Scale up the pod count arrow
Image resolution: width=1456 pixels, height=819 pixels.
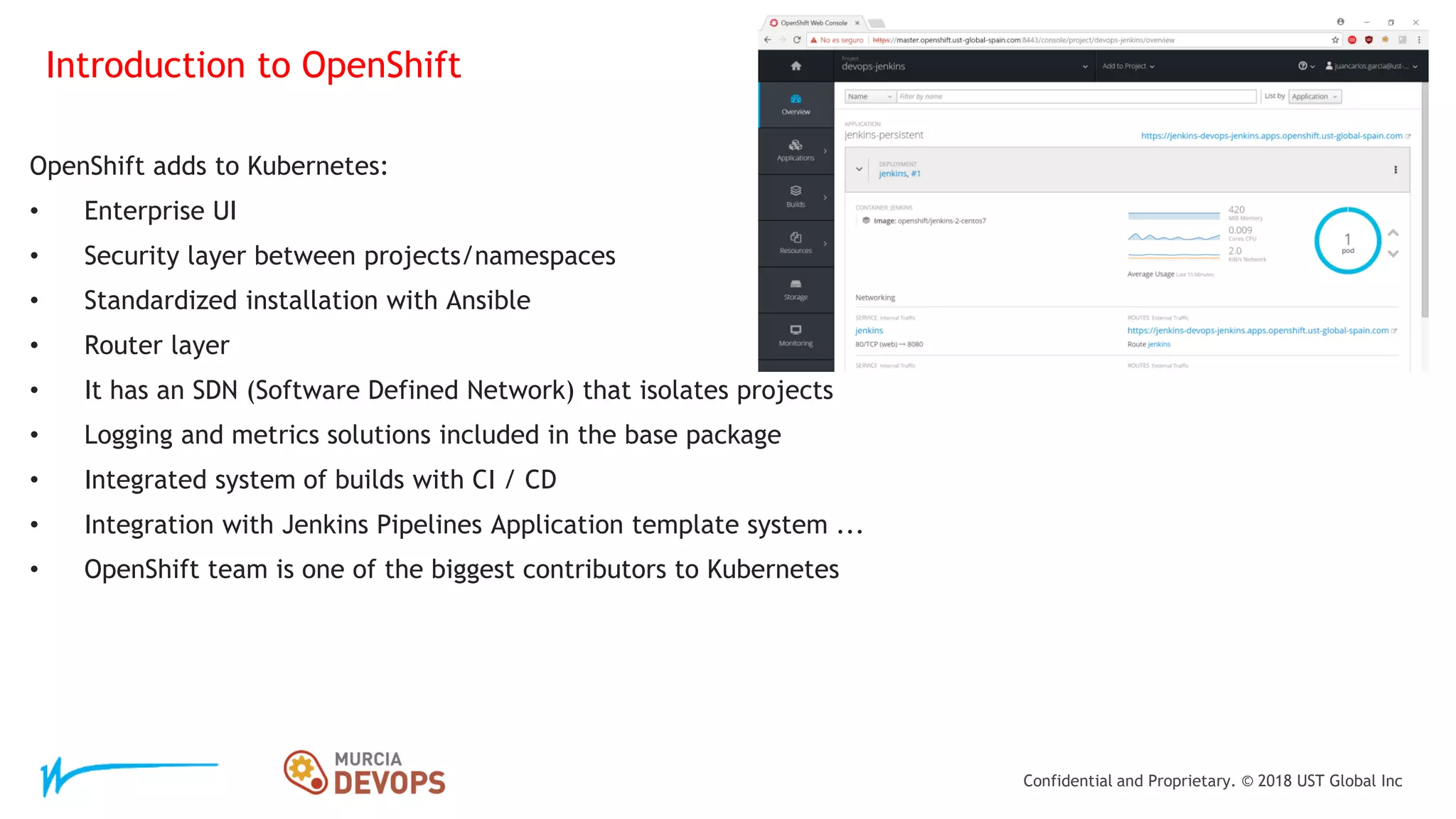click(1393, 232)
